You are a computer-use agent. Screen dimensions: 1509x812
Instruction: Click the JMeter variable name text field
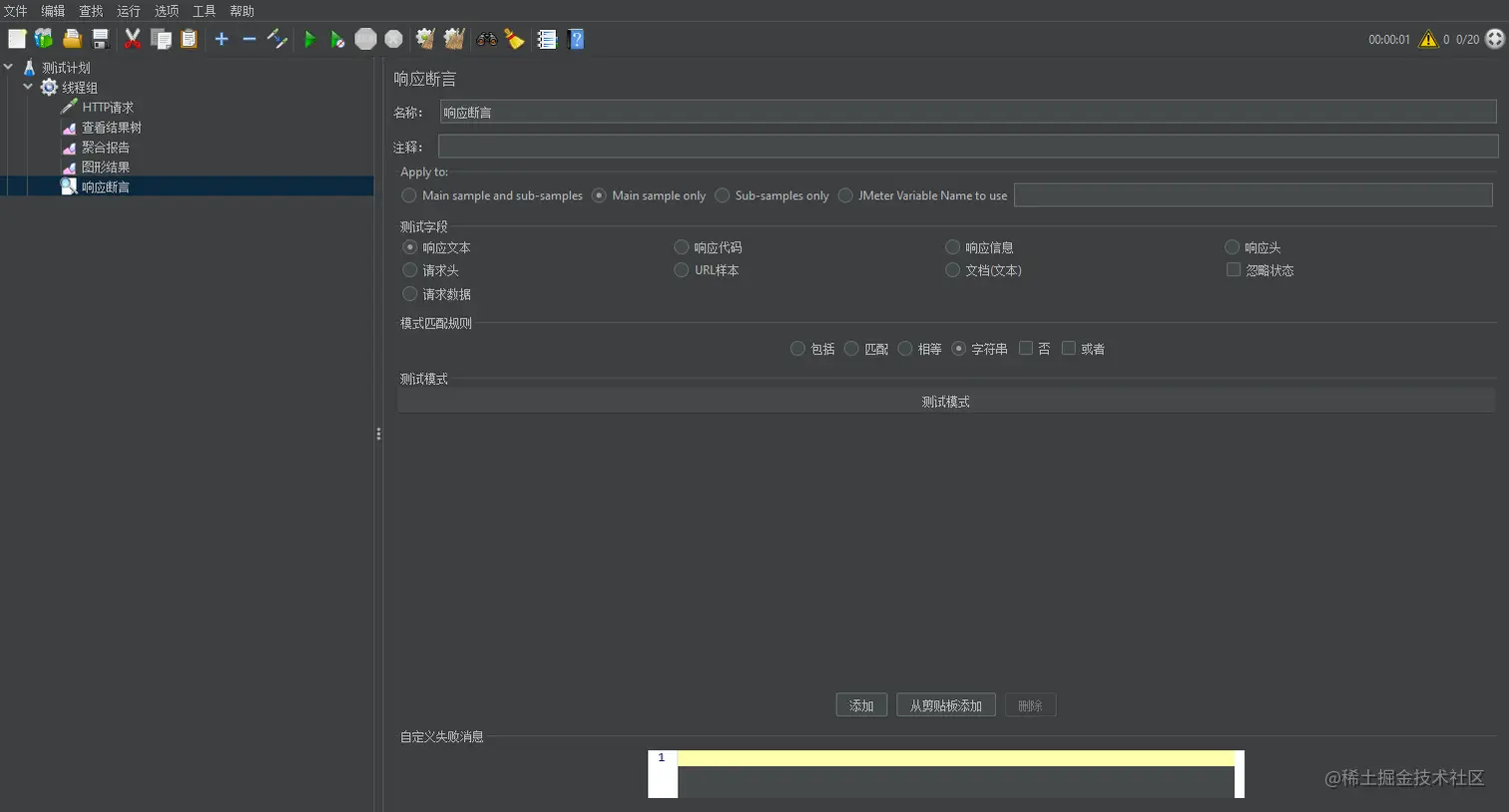[x=1254, y=196]
